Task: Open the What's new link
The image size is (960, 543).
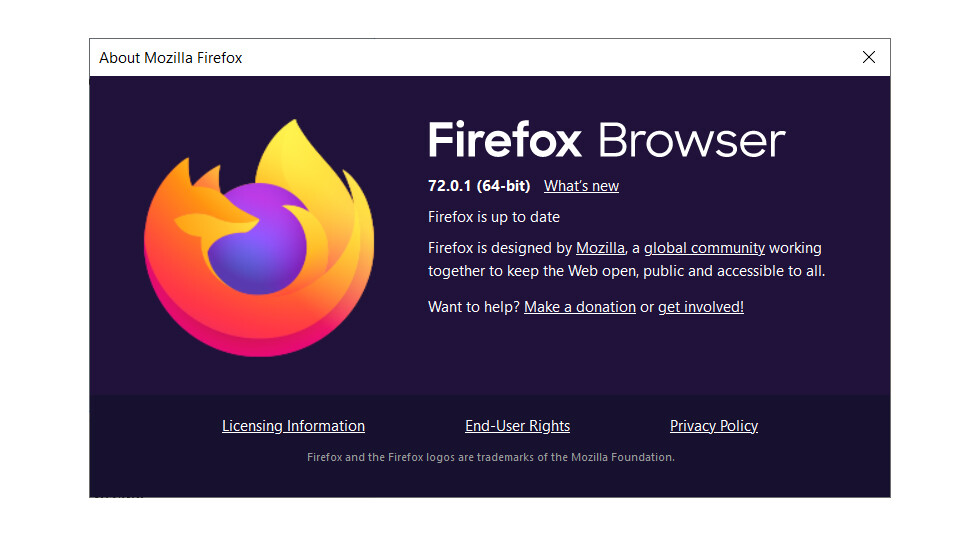Action: pyautogui.click(x=581, y=186)
